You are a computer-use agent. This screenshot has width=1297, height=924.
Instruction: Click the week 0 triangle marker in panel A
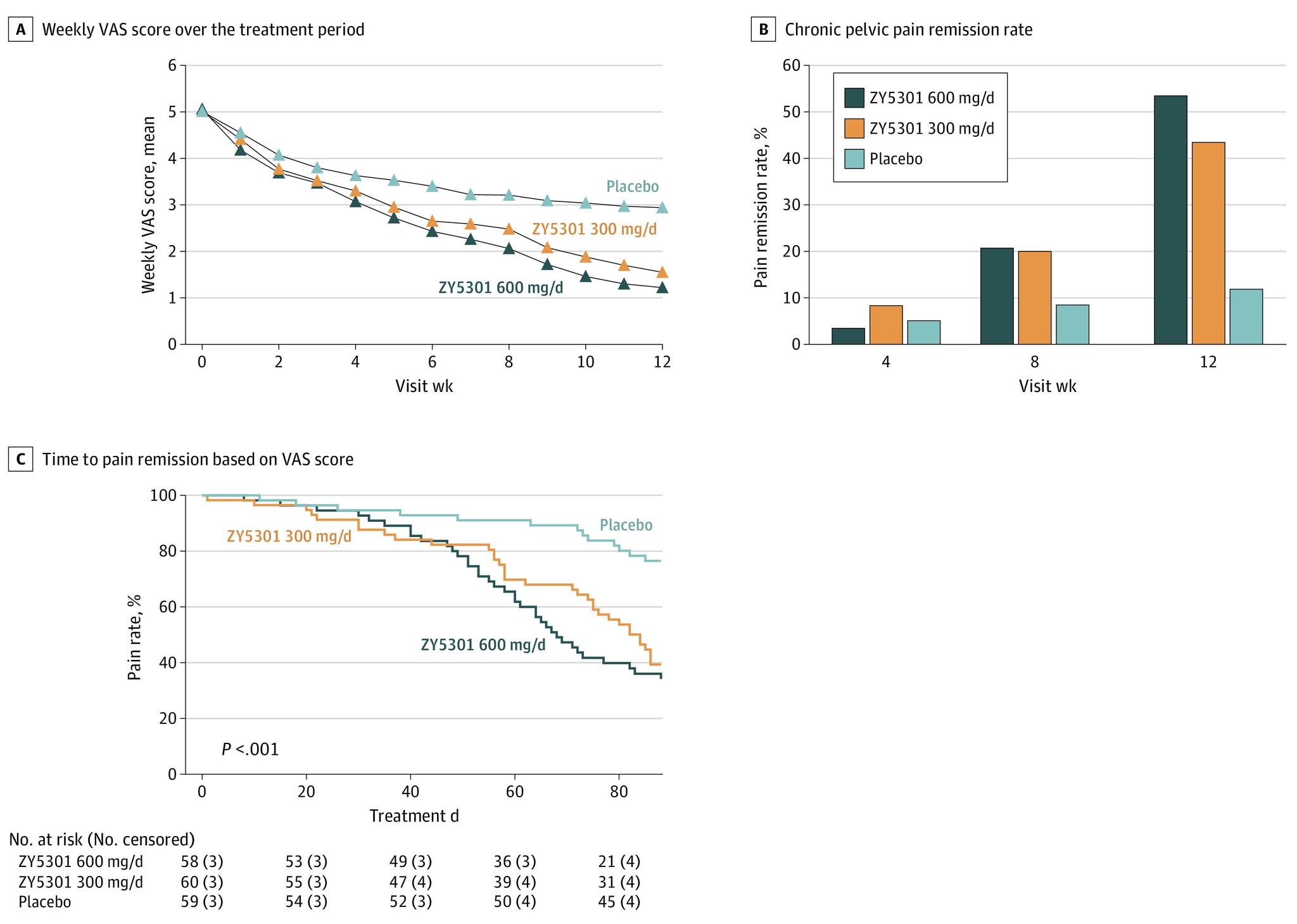tap(202, 111)
